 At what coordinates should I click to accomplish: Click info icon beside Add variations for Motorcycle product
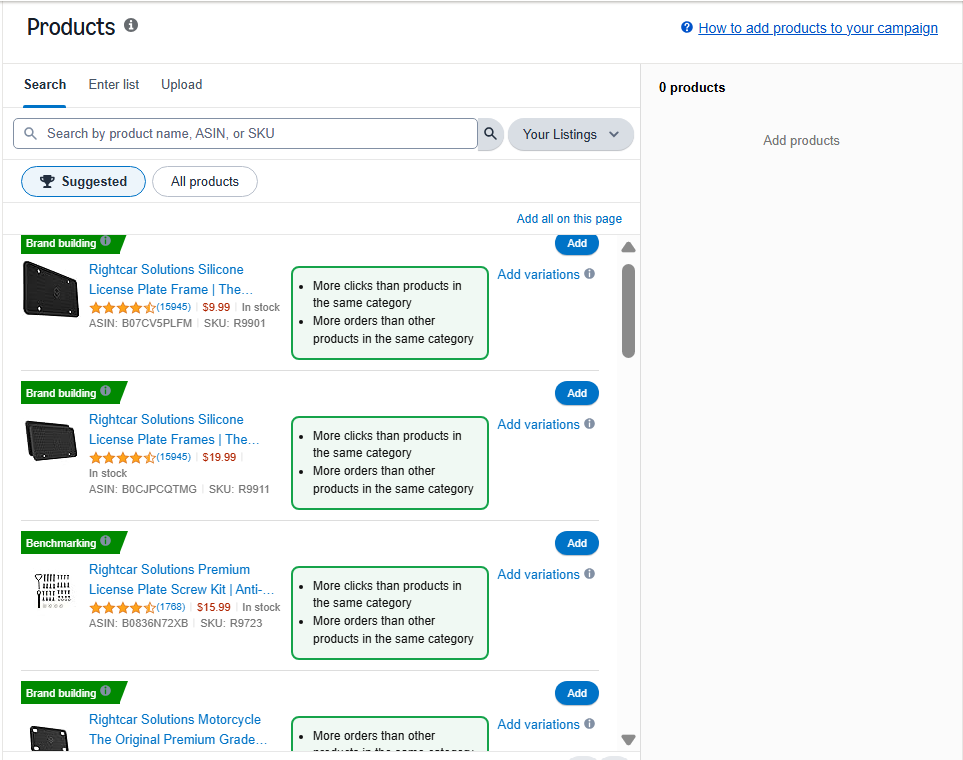point(590,724)
